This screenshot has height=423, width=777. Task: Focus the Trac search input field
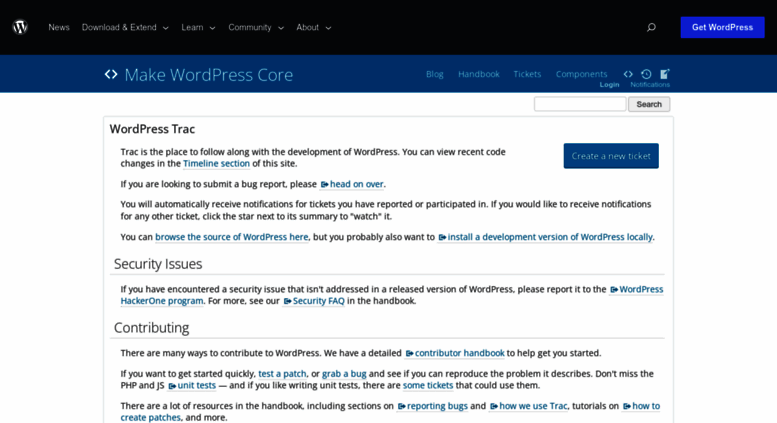580,104
